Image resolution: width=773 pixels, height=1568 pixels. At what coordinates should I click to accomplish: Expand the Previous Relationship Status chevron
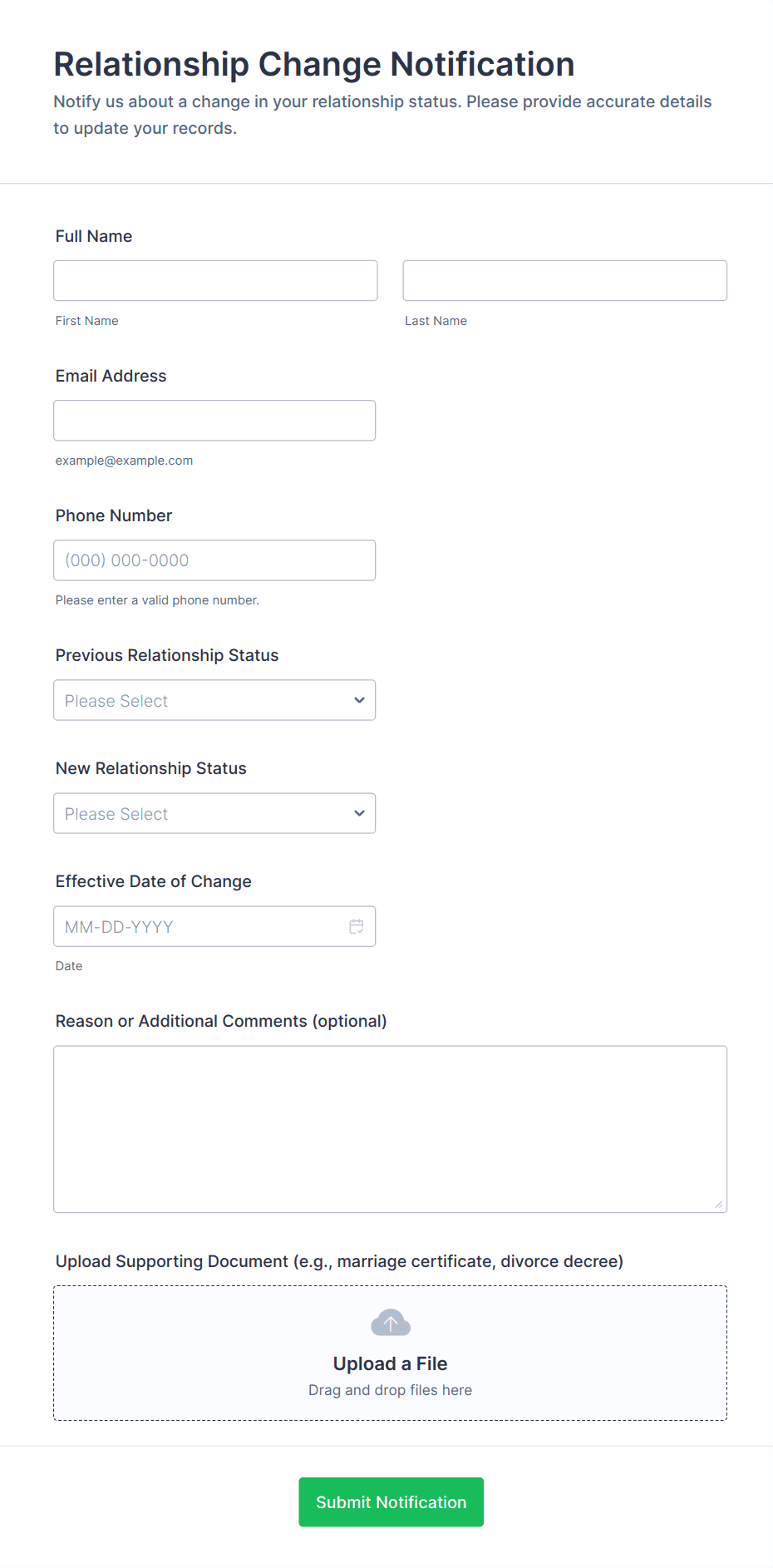point(359,700)
